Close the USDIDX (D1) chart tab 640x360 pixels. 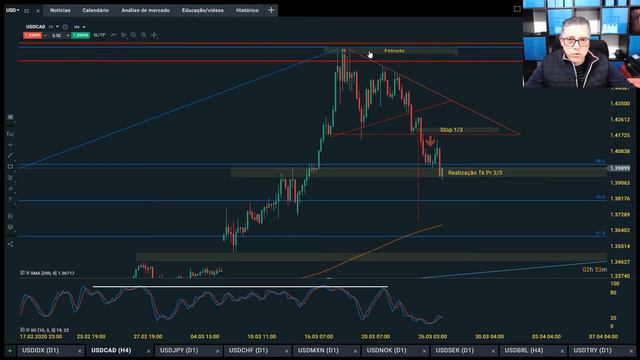point(79,351)
